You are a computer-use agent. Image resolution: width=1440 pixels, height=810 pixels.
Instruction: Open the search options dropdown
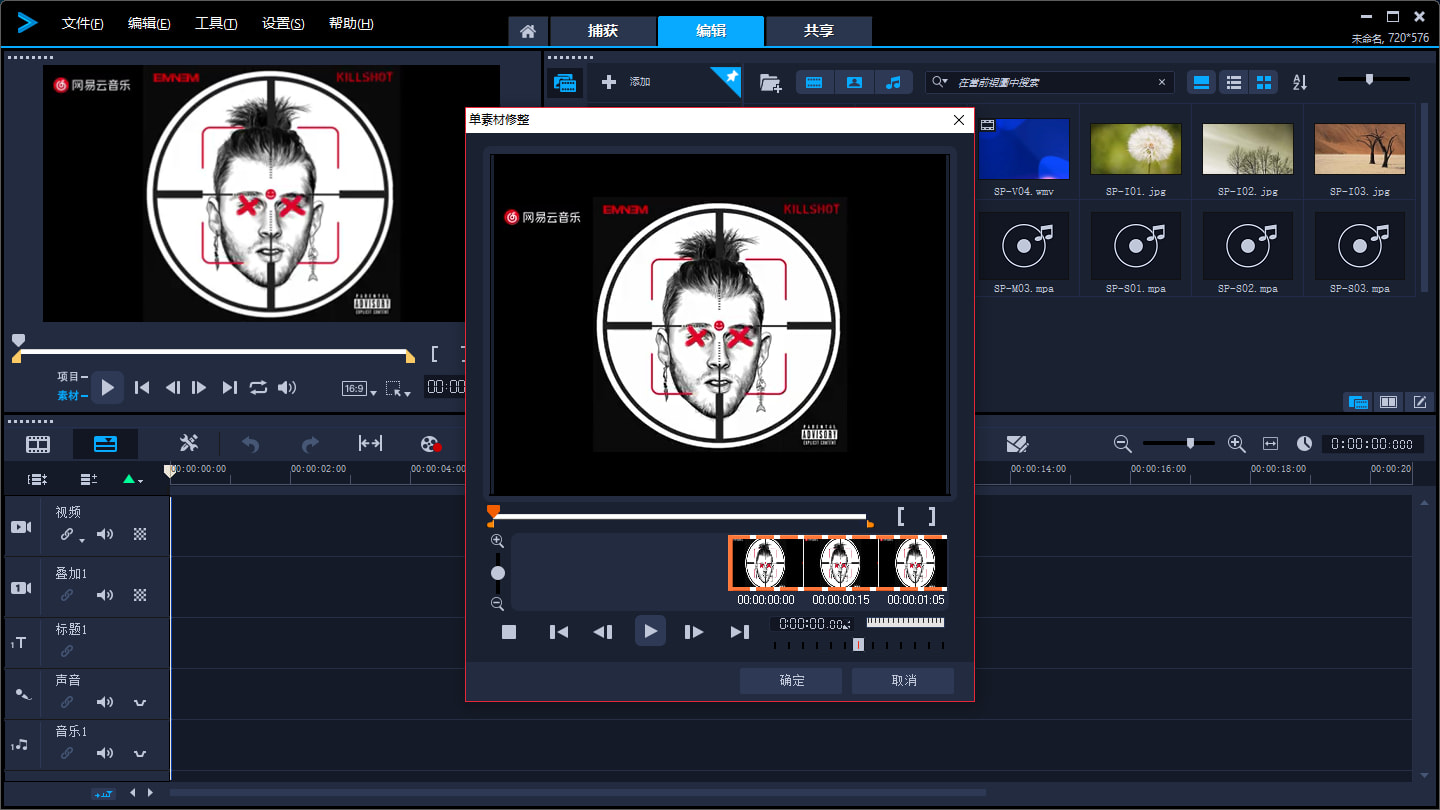click(939, 82)
